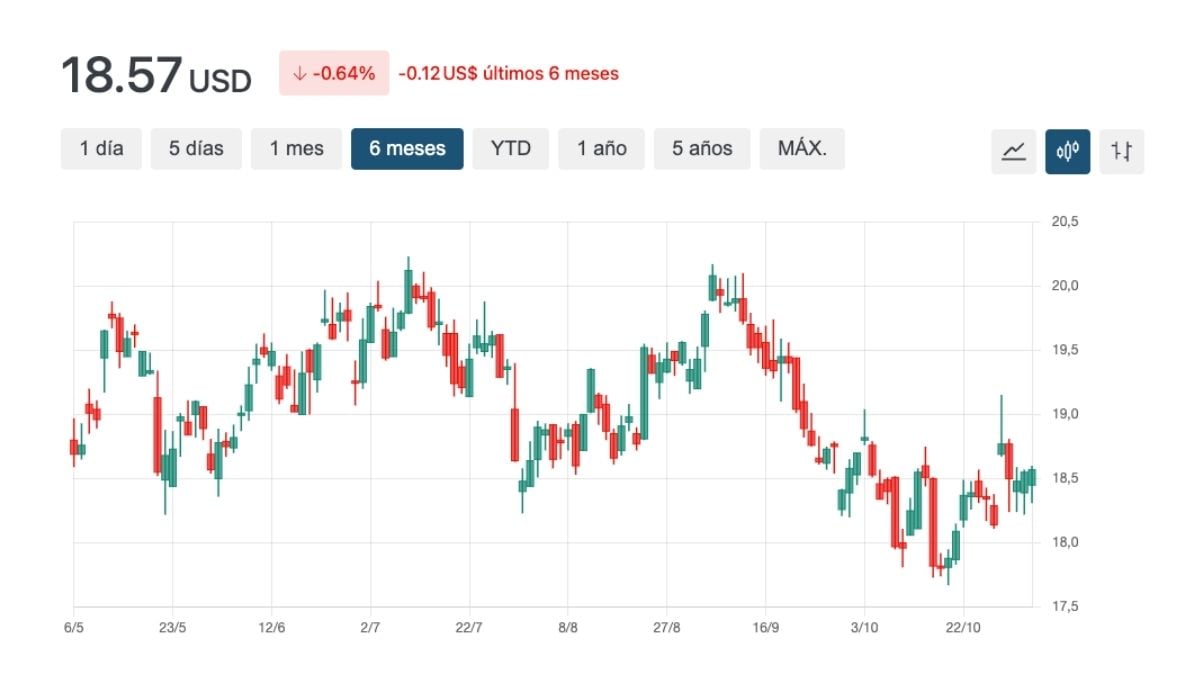Click the 20,0 price axis label
This screenshot has height=675, width=1200.
(1065, 286)
